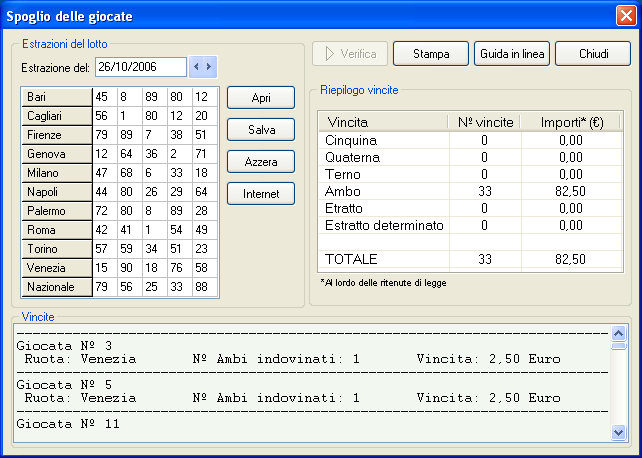This screenshot has height=458, width=642.
Task: Click the Vincita column header
Action: coord(383,122)
